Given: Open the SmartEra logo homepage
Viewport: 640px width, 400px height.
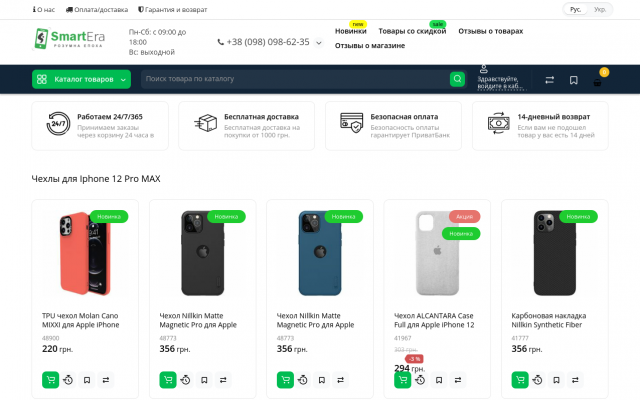Looking at the screenshot, I should [x=69, y=39].
